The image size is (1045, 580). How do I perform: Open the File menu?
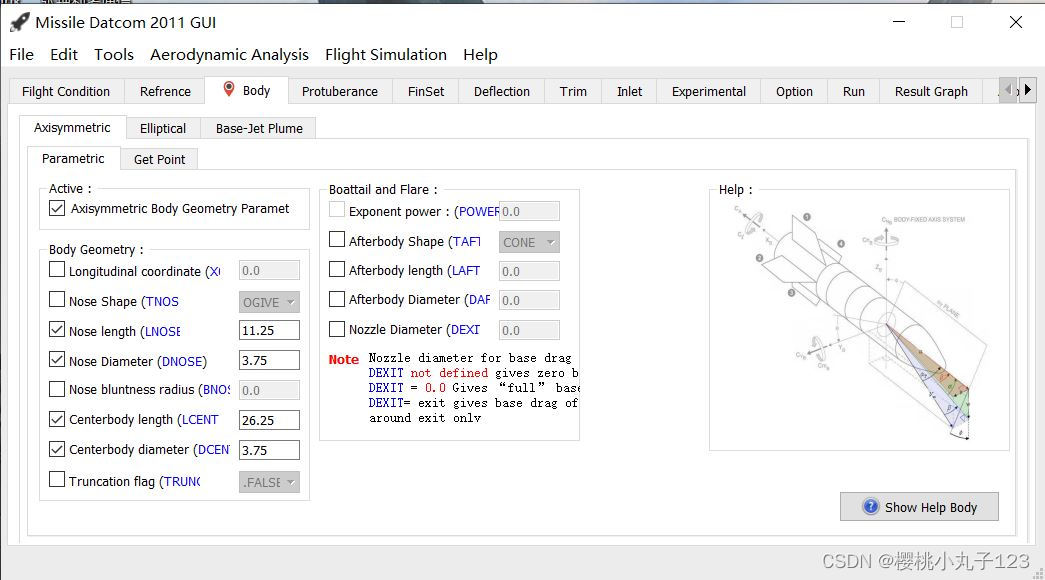click(x=21, y=55)
